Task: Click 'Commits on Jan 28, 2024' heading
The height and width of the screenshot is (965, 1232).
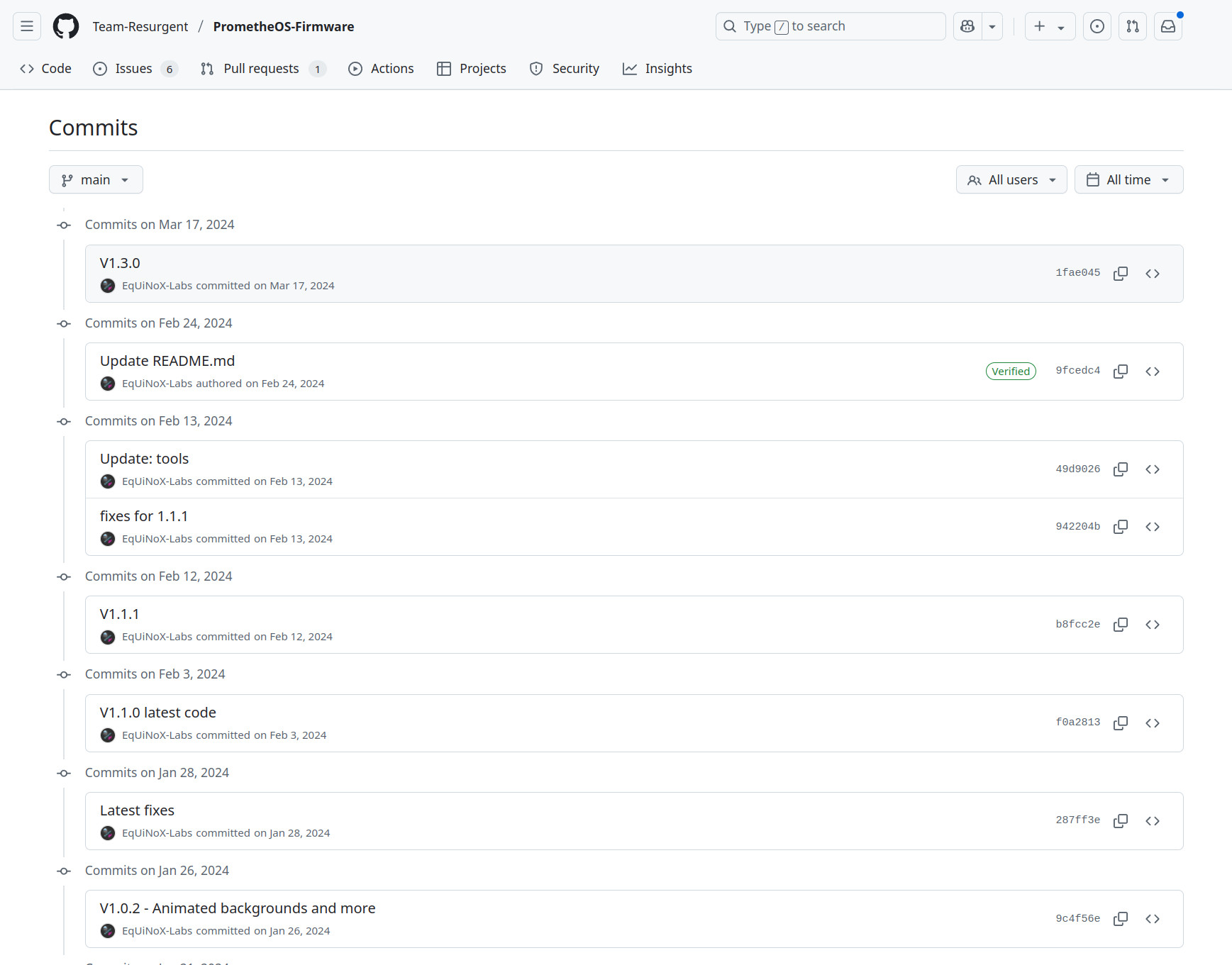Action: [x=157, y=773]
